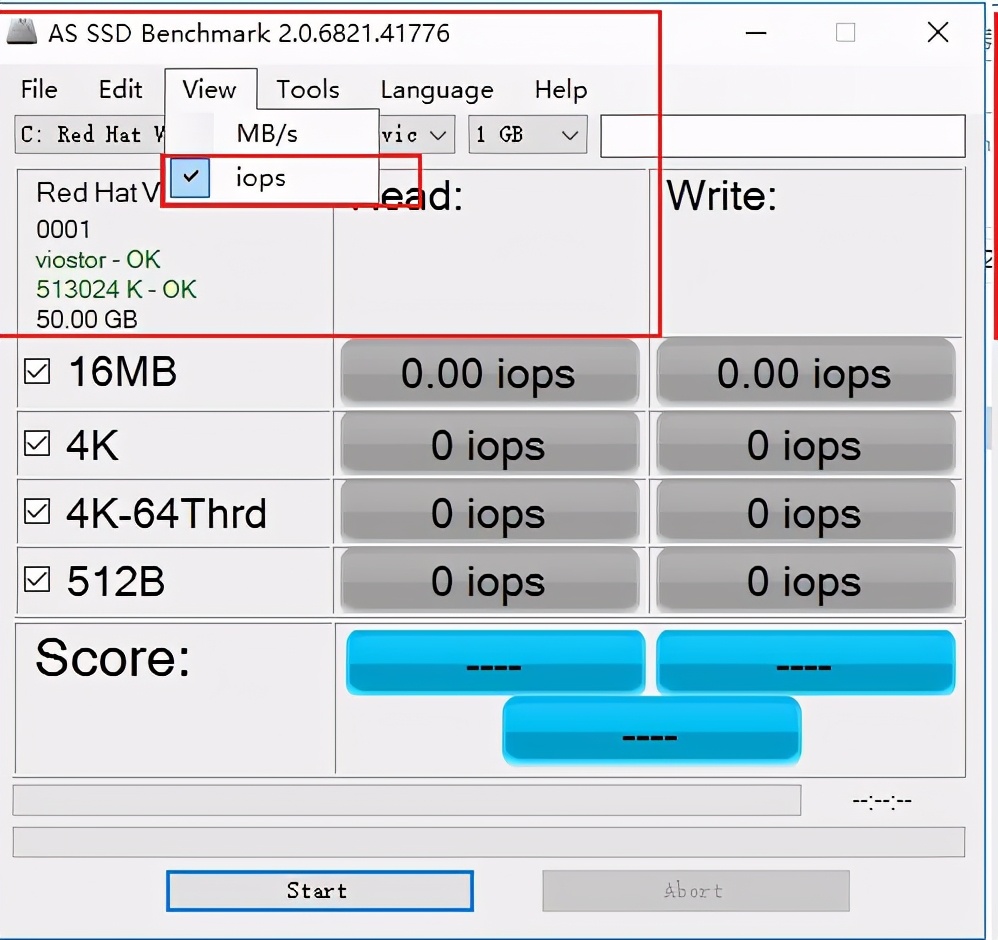Choose MB/s in the View menu

click(272, 134)
